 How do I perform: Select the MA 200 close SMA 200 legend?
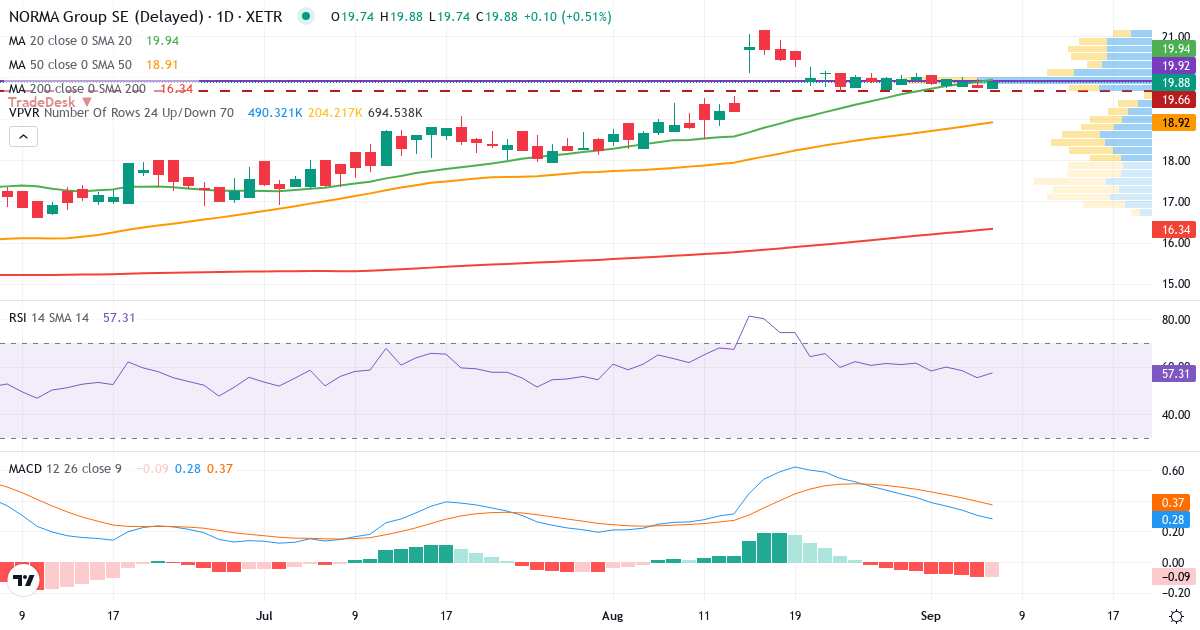click(x=77, y=89)
